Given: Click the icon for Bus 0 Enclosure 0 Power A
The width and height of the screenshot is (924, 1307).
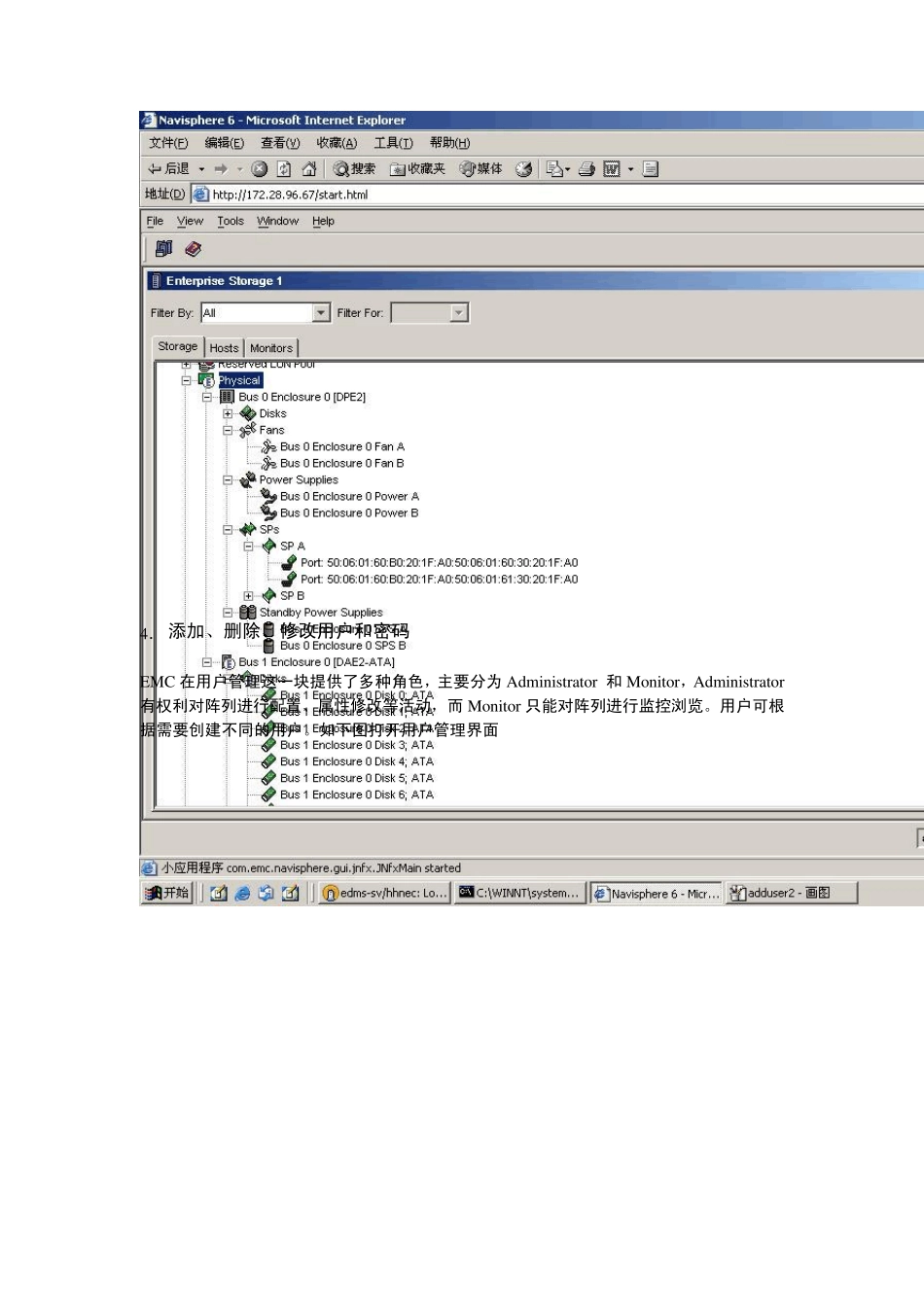Looking at the screenshot, I should tap(269, 496).
